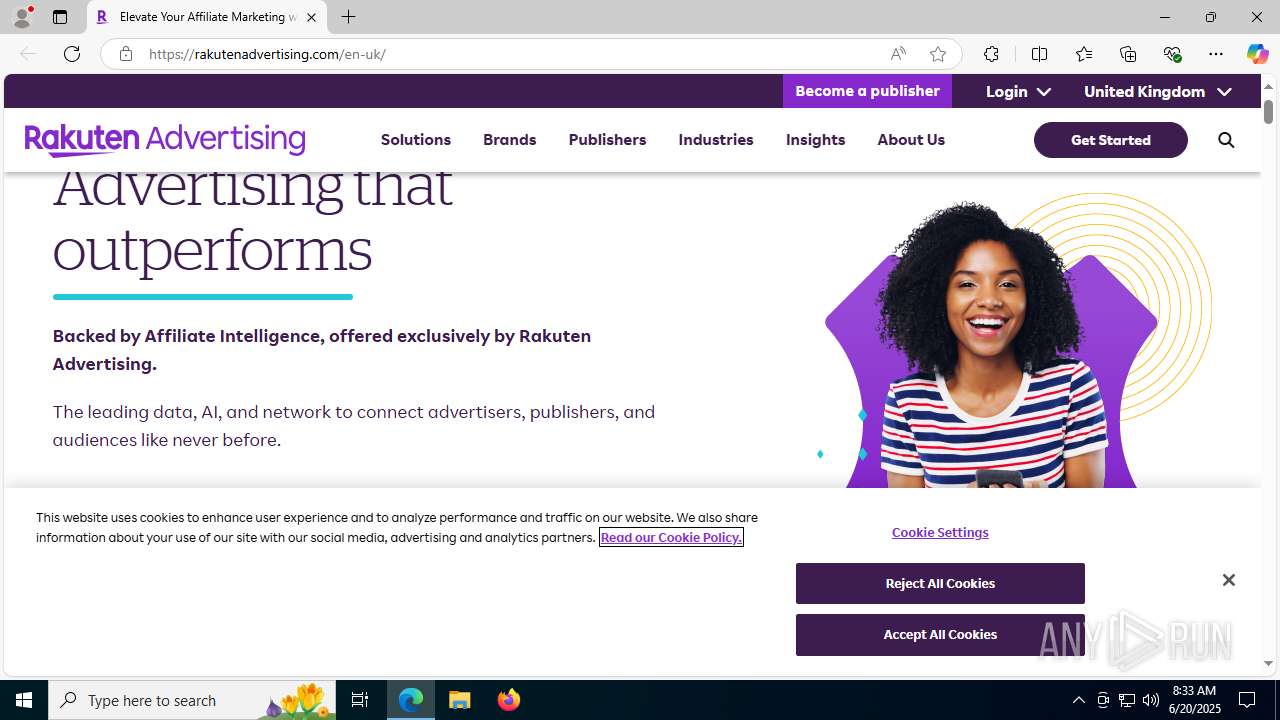The height and width of the screenshot is (720, 1280).
Task: Refresh the current page
Action: tap(72, 54)
